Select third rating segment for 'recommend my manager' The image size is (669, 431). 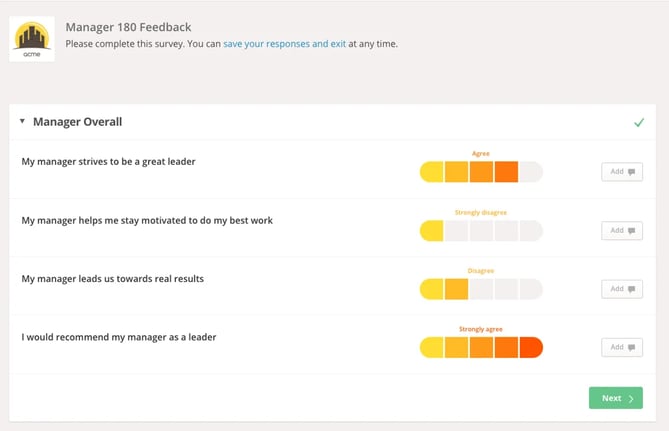[x=481, y=348]
